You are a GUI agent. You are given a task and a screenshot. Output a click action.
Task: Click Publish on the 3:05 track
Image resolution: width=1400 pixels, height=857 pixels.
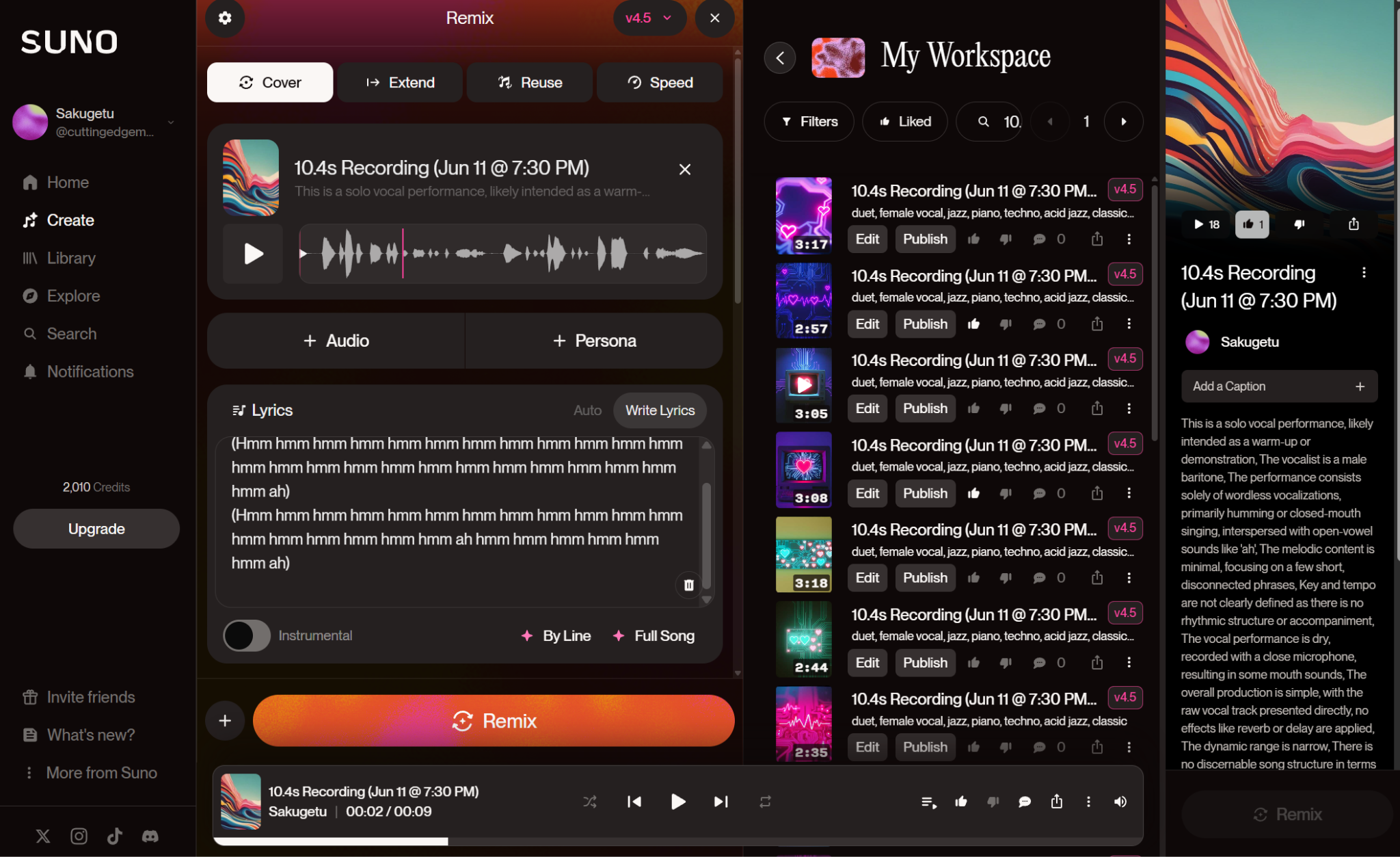point(925,408)
